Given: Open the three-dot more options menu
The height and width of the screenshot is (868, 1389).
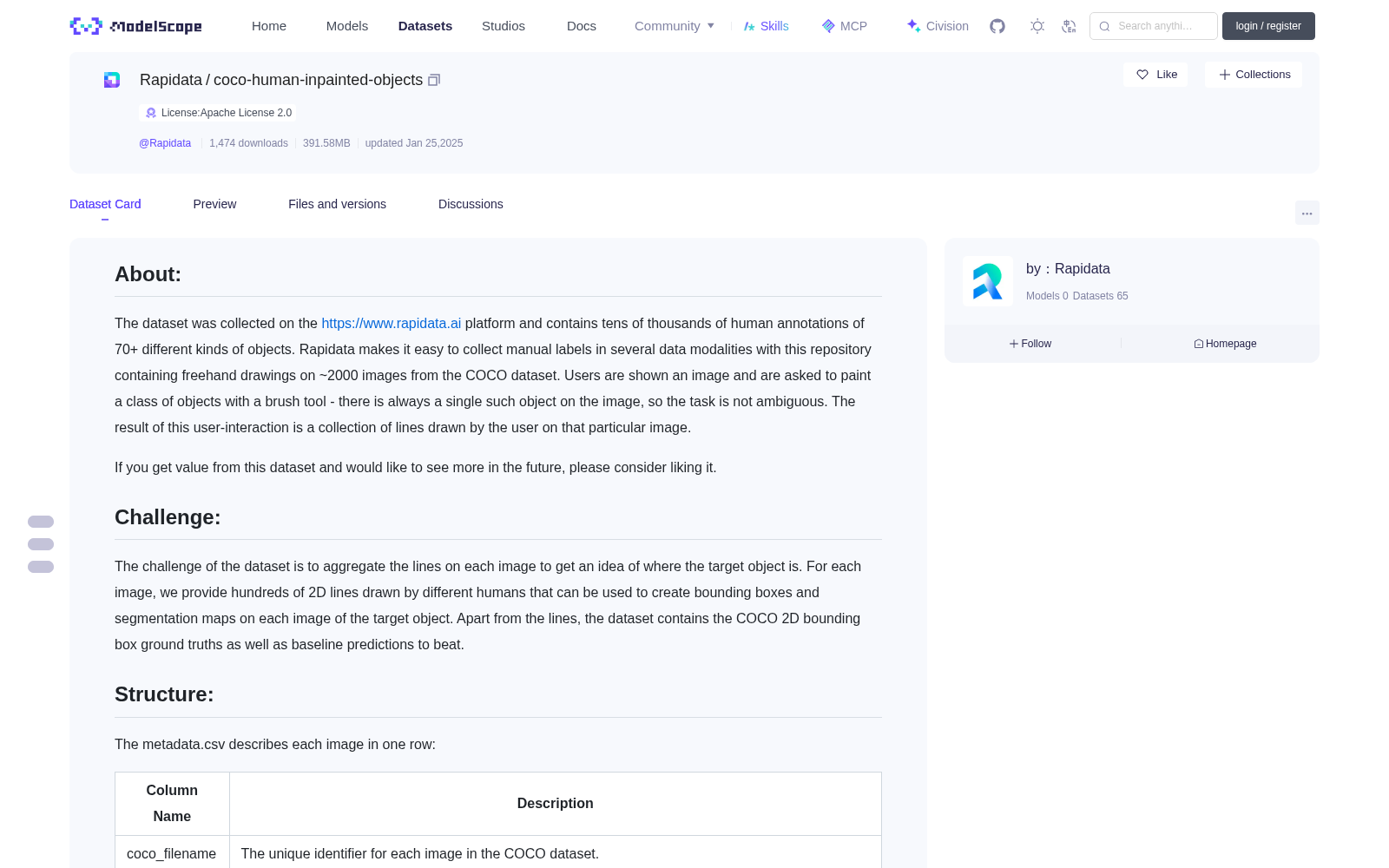Looking at the screenshot, I should tap(1307, 213).
